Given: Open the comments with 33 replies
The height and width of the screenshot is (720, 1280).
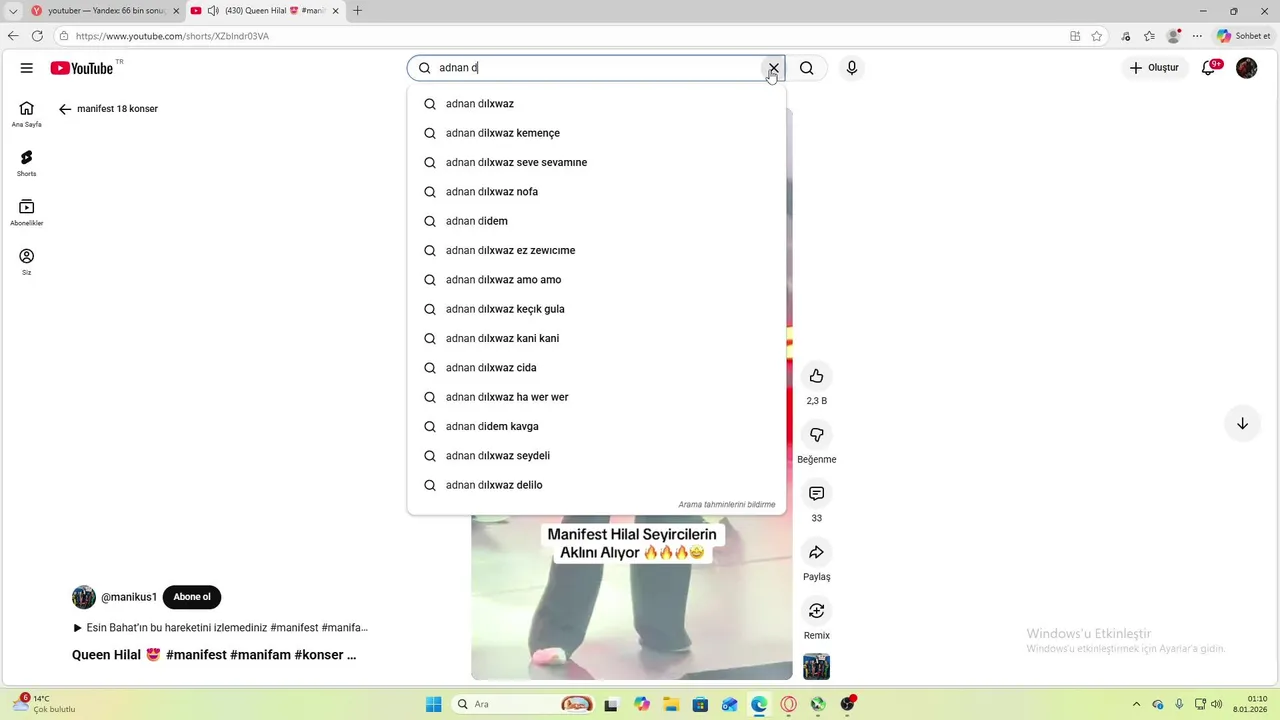Looking at the screenshot, I should point(817,494).
